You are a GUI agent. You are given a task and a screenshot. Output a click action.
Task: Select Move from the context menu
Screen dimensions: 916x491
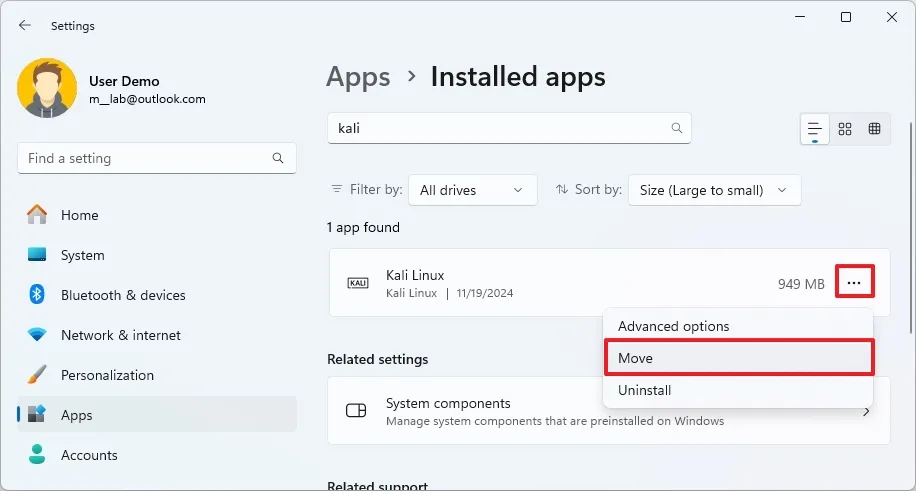pyautogui.click(x=738, y=358)
